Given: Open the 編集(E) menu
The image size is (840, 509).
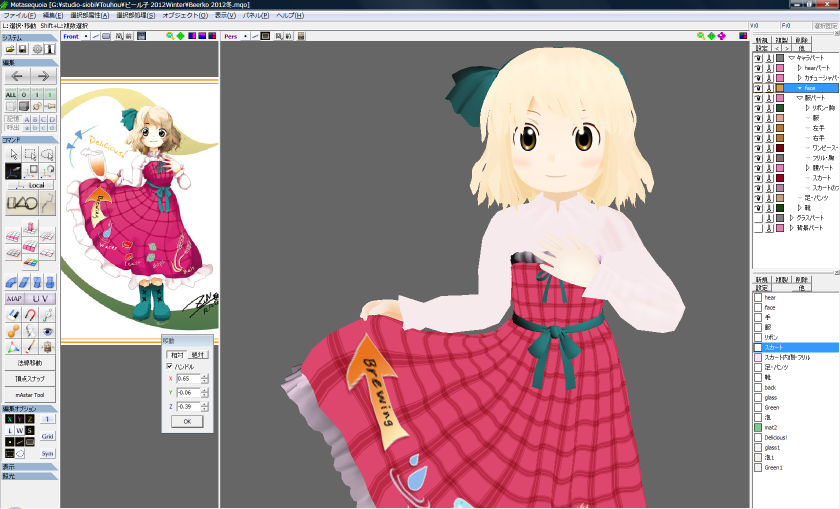Looking at the screenshot, I should 52,16.
